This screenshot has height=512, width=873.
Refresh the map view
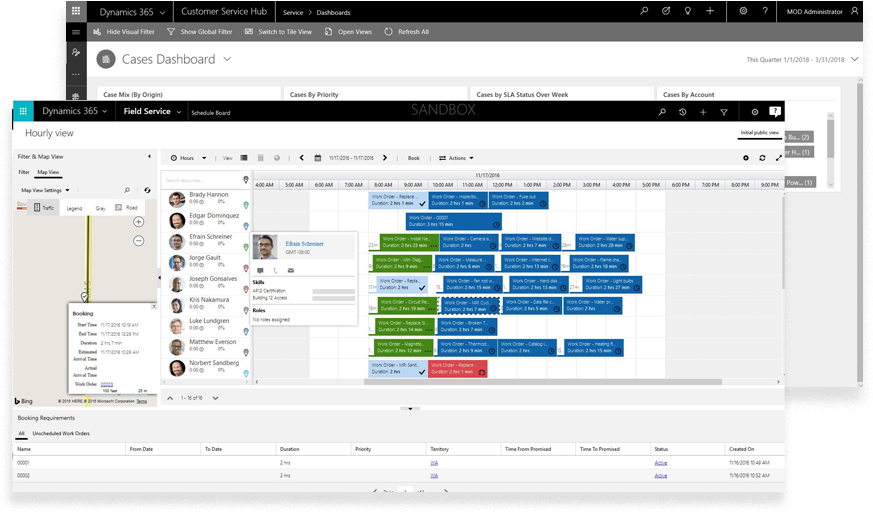click(147, 190)
